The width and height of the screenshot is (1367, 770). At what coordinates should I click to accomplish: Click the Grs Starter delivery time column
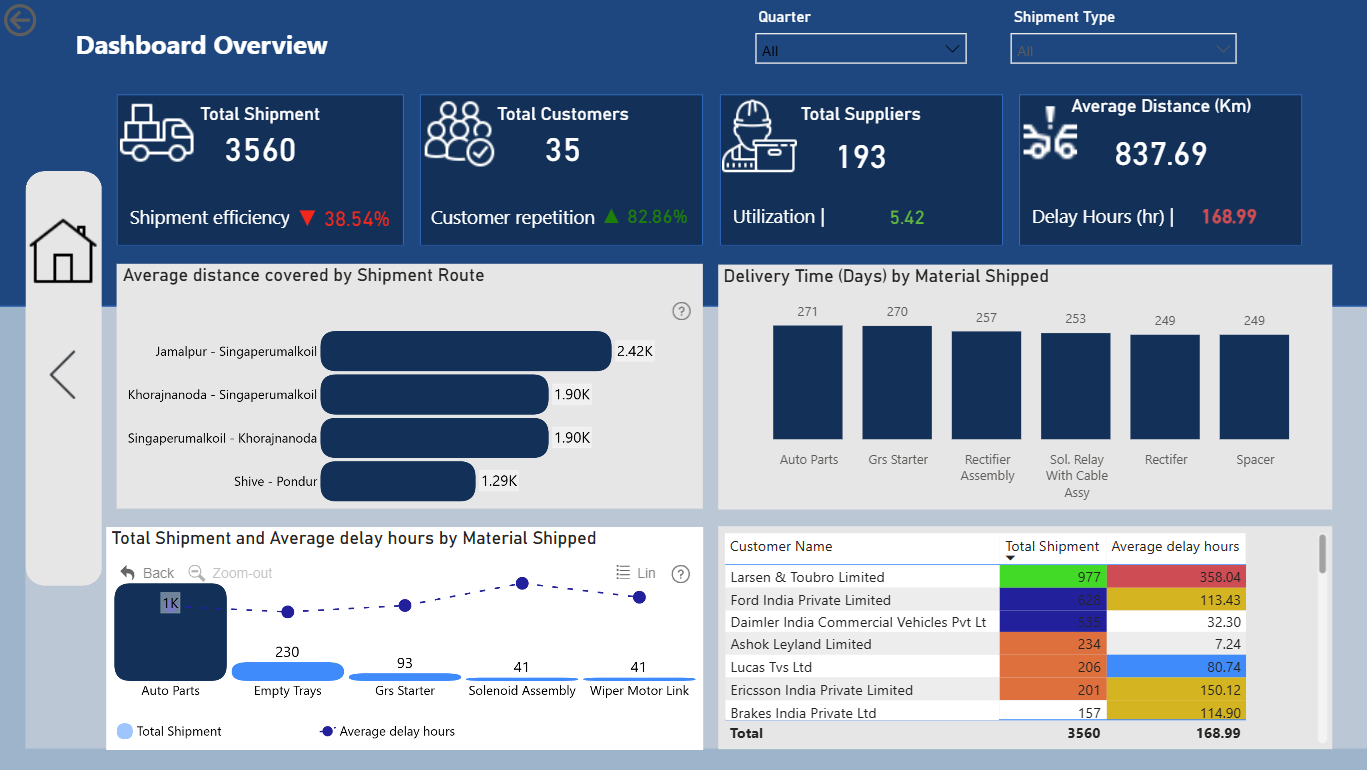tap(897, 382)
